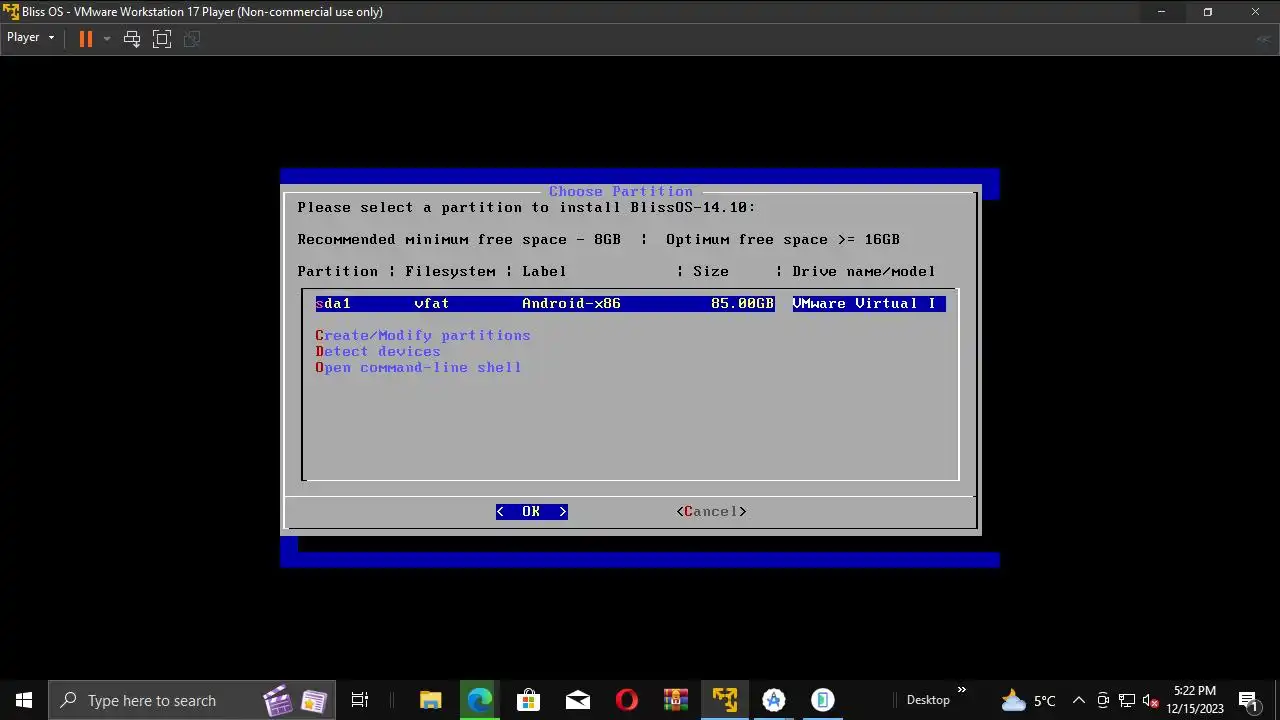The height and width of the screenshot is (720, 1280).
Task: Open Microsoft Edge from the taskbar
Action: tap(479, 700)
